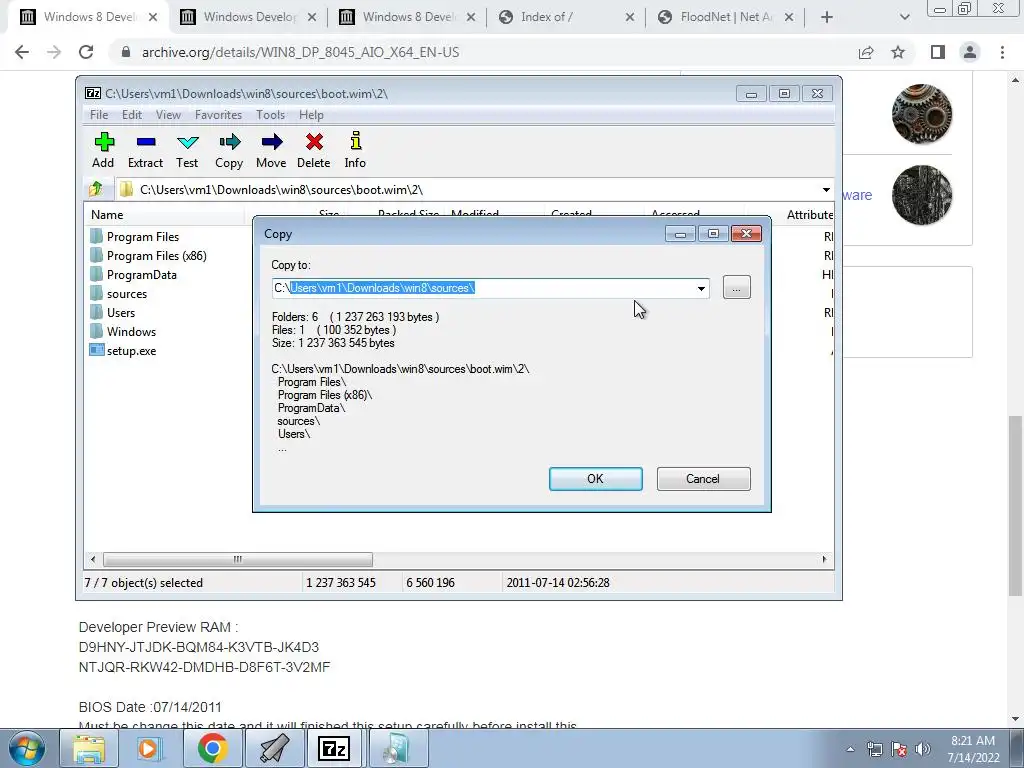This screenshot has width=1024, height=768.
Task: Click the Info toolbar icon
Action: pyautogui.click(x=355, y=150)
